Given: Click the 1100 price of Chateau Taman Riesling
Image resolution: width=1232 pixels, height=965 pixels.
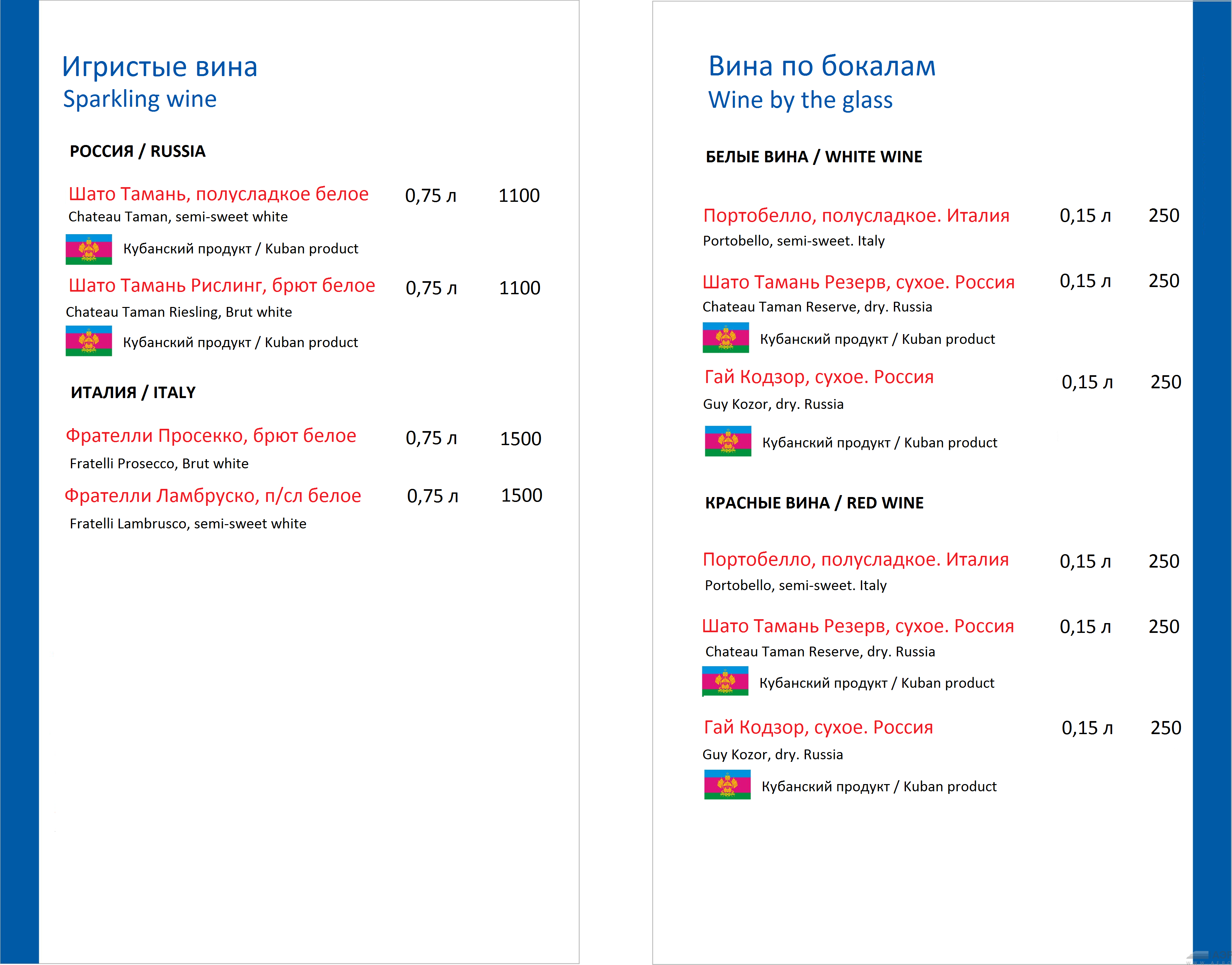Looking at the screenshot, I should [x=519, y=288].
